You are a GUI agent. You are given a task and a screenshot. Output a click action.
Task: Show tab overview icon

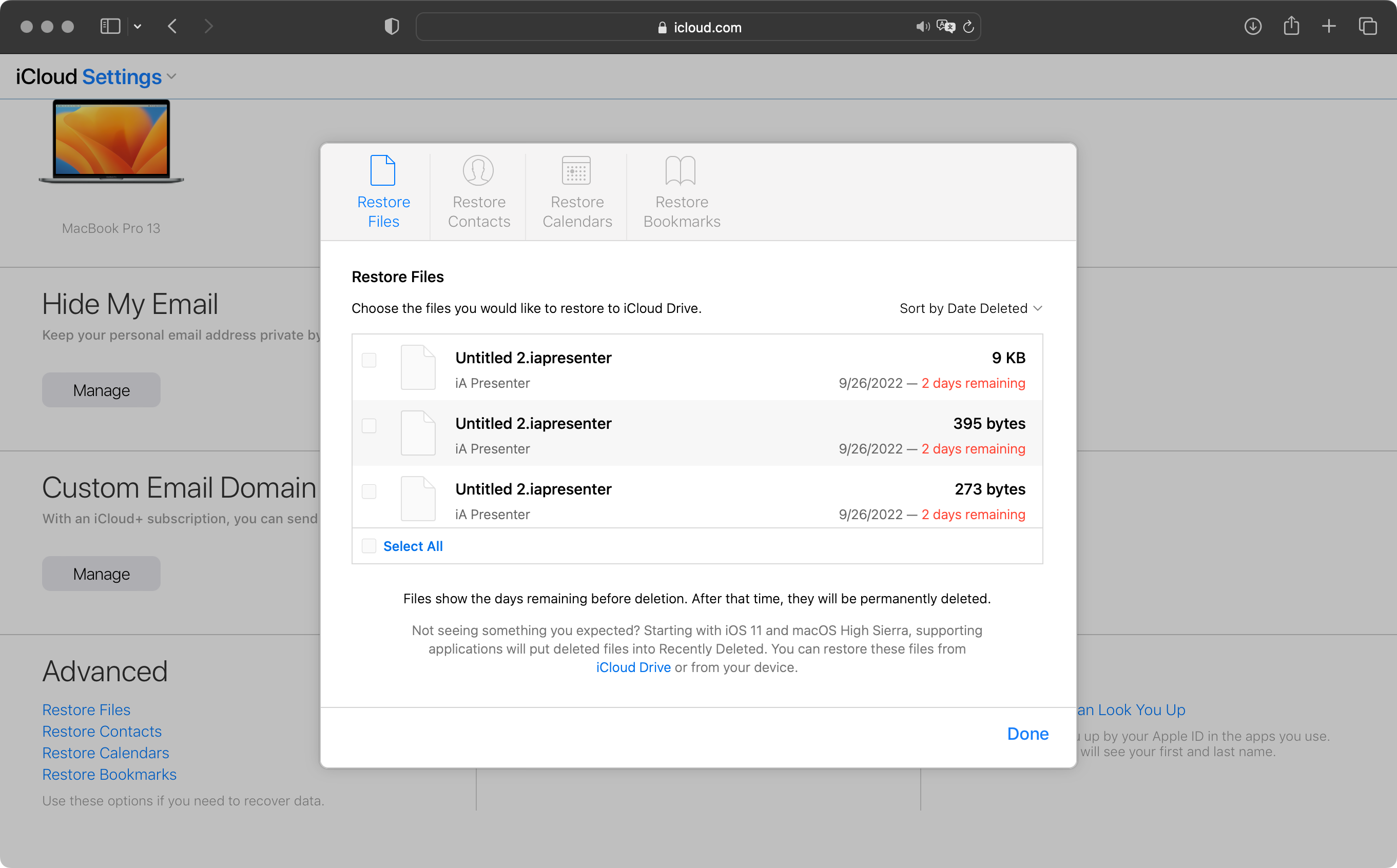(1368, 26)
